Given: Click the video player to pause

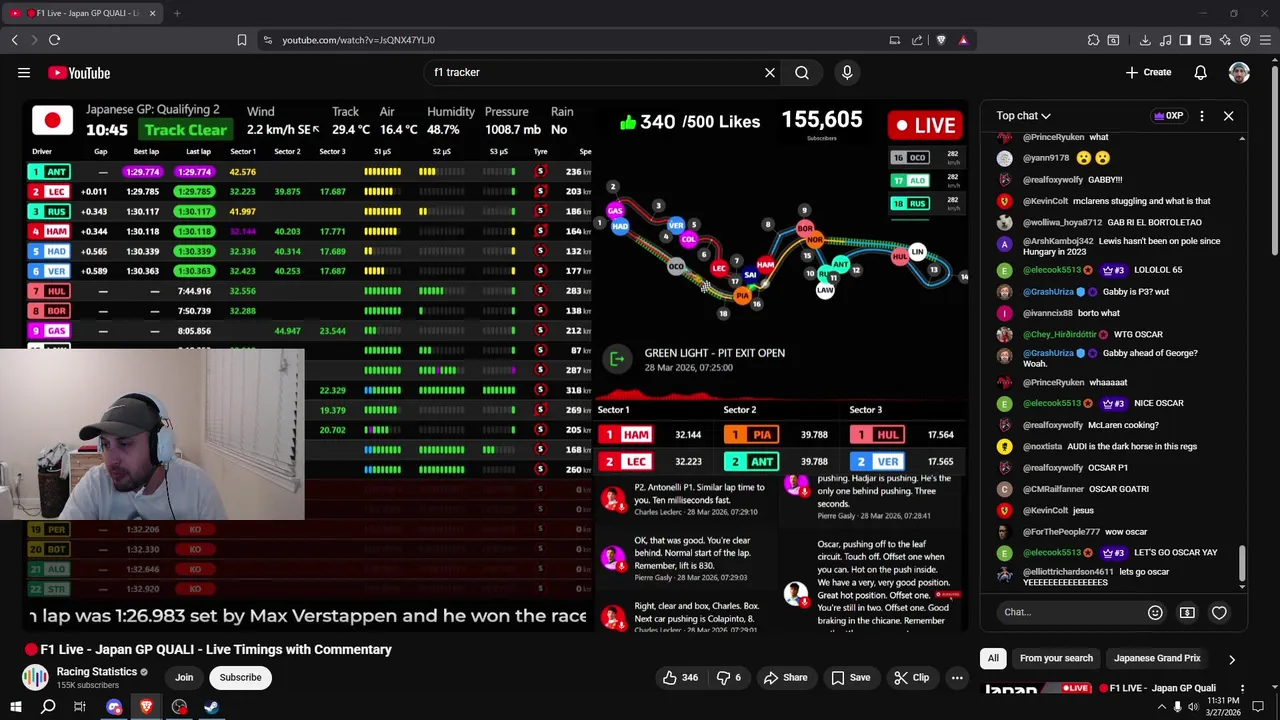Looking at the screenshot, I should click(495, 365).
